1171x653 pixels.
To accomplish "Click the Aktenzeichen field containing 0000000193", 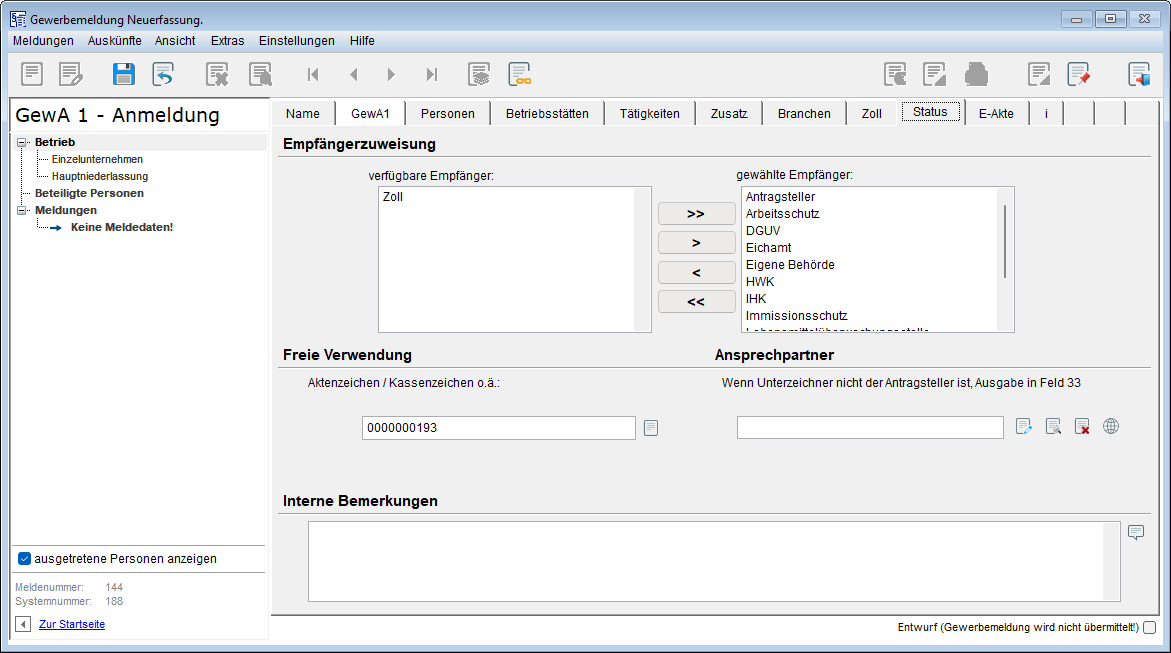I will 498,428.
